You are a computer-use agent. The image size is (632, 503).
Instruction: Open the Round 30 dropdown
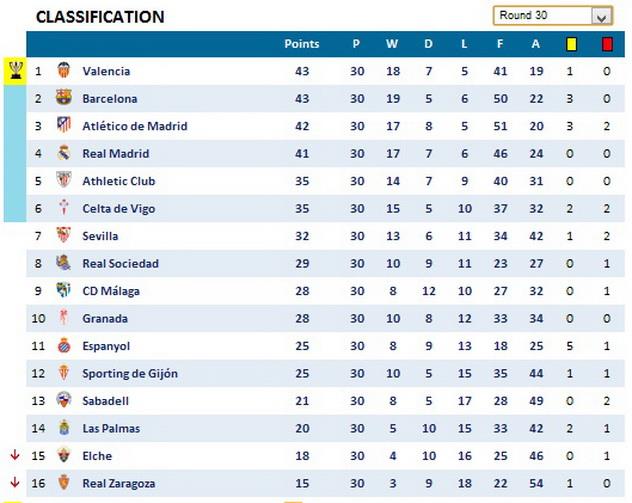(x=542, y=16)
